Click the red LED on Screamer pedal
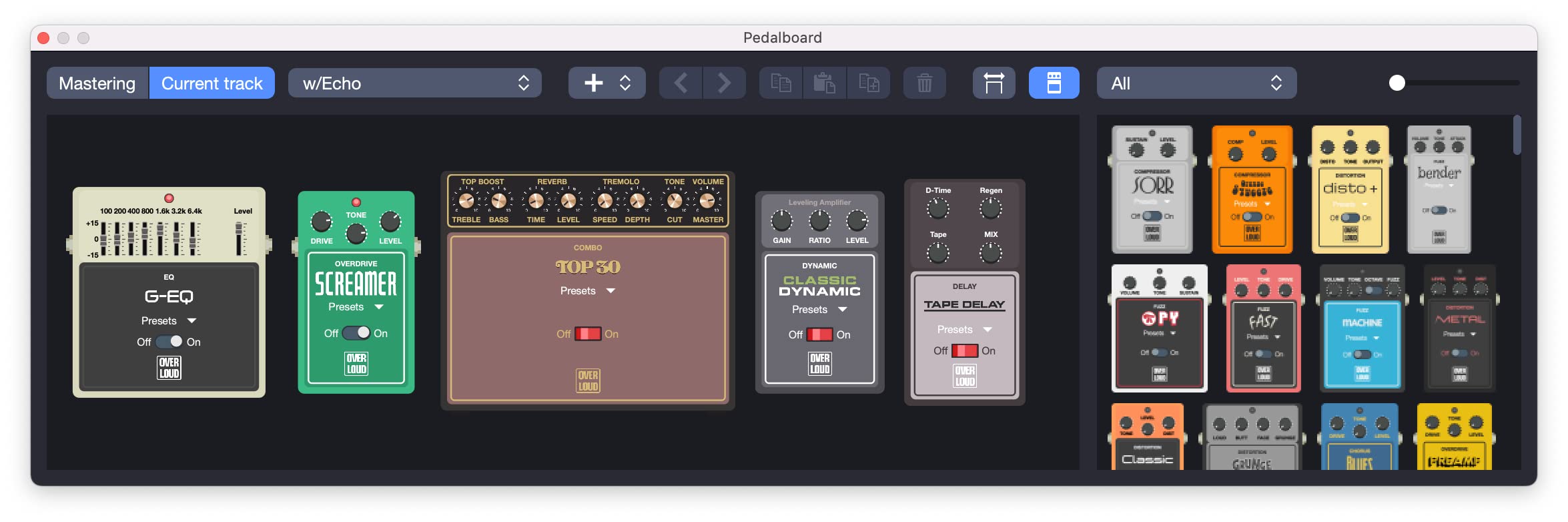The image size is (1568, 522). (356, 202)
